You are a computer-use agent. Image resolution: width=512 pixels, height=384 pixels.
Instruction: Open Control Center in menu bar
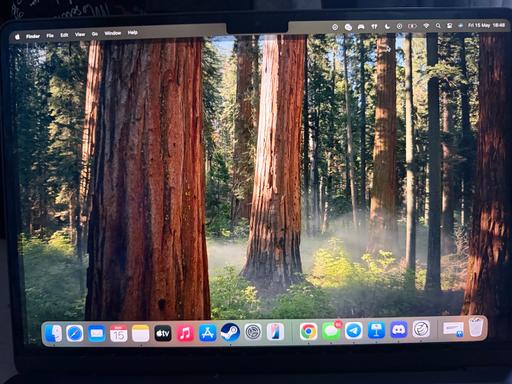[450, 26]
